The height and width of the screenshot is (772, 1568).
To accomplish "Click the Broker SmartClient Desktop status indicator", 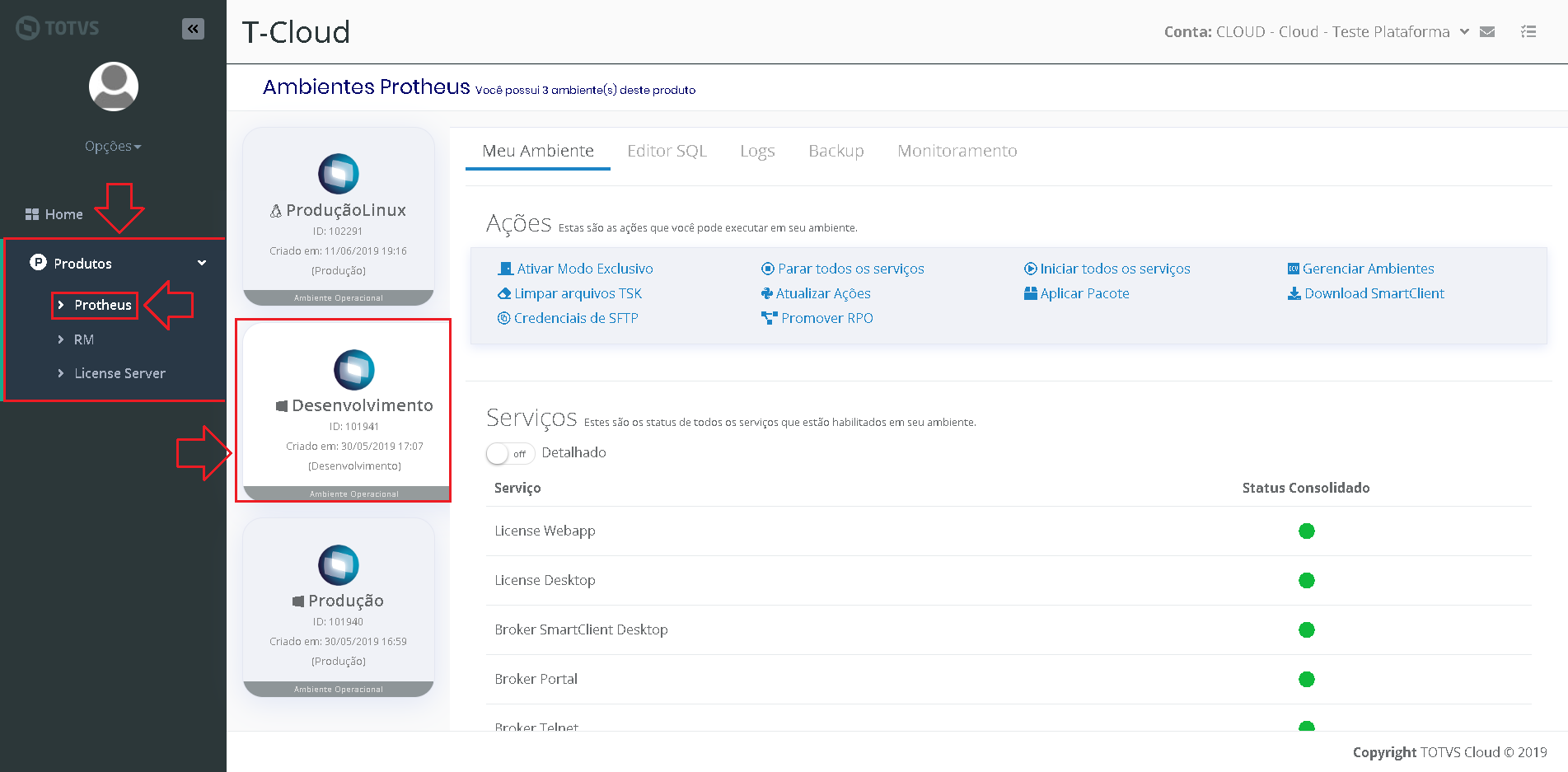I will coord(1307,629).
